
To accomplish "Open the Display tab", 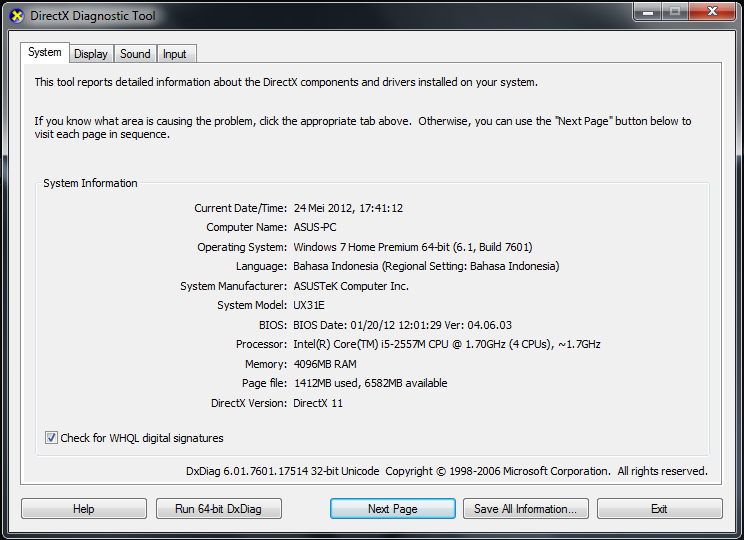I will coord(91,54).
